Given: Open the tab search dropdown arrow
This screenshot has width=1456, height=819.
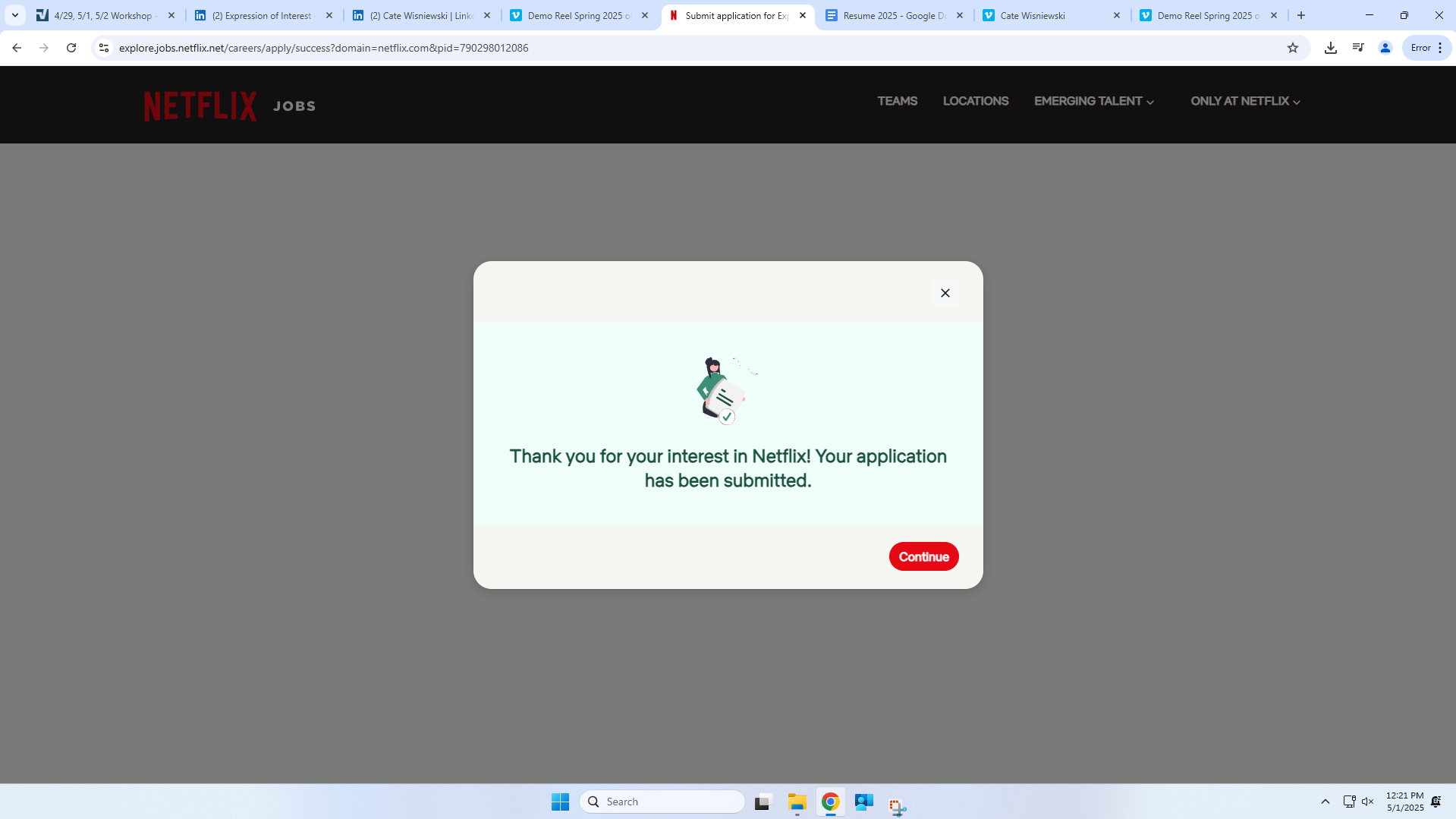Looking at the screenshot, I should click(x=15, y=15).
